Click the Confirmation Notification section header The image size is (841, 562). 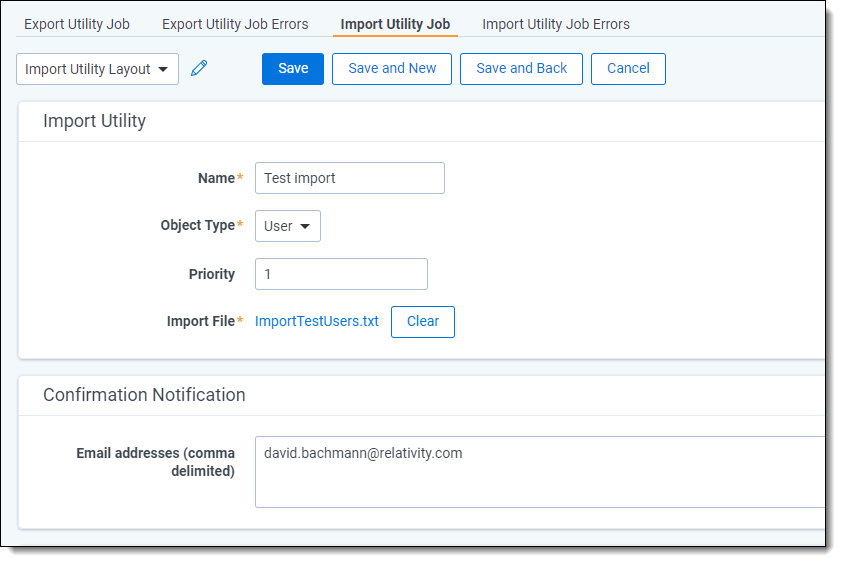(144, 395)
